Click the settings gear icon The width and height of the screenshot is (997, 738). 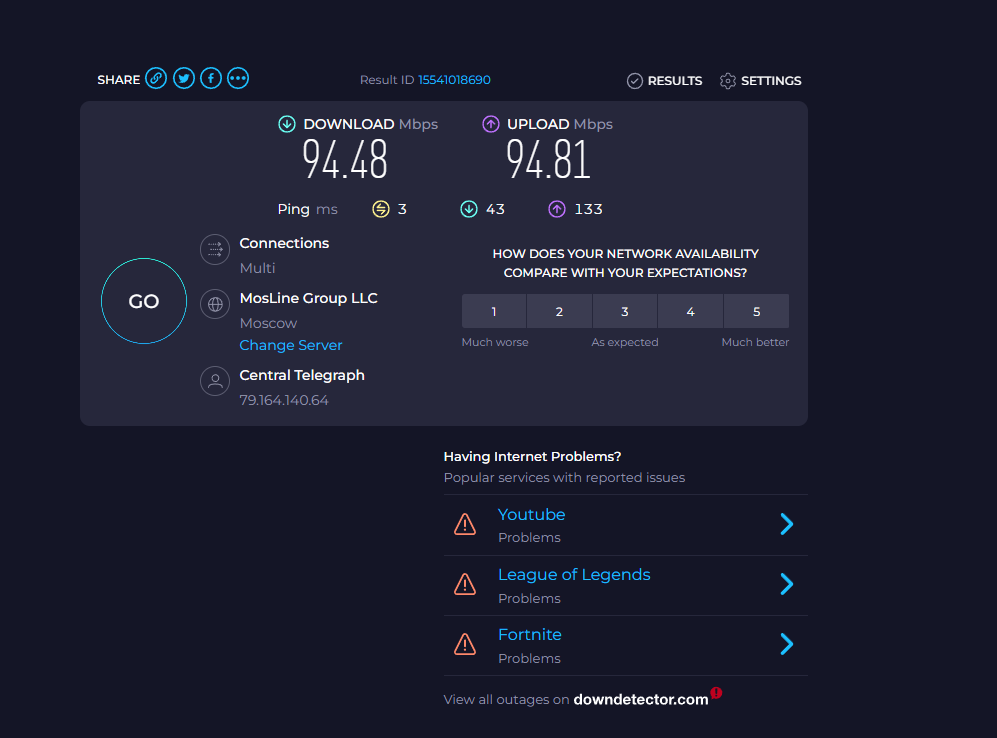[x=728, y=81]
